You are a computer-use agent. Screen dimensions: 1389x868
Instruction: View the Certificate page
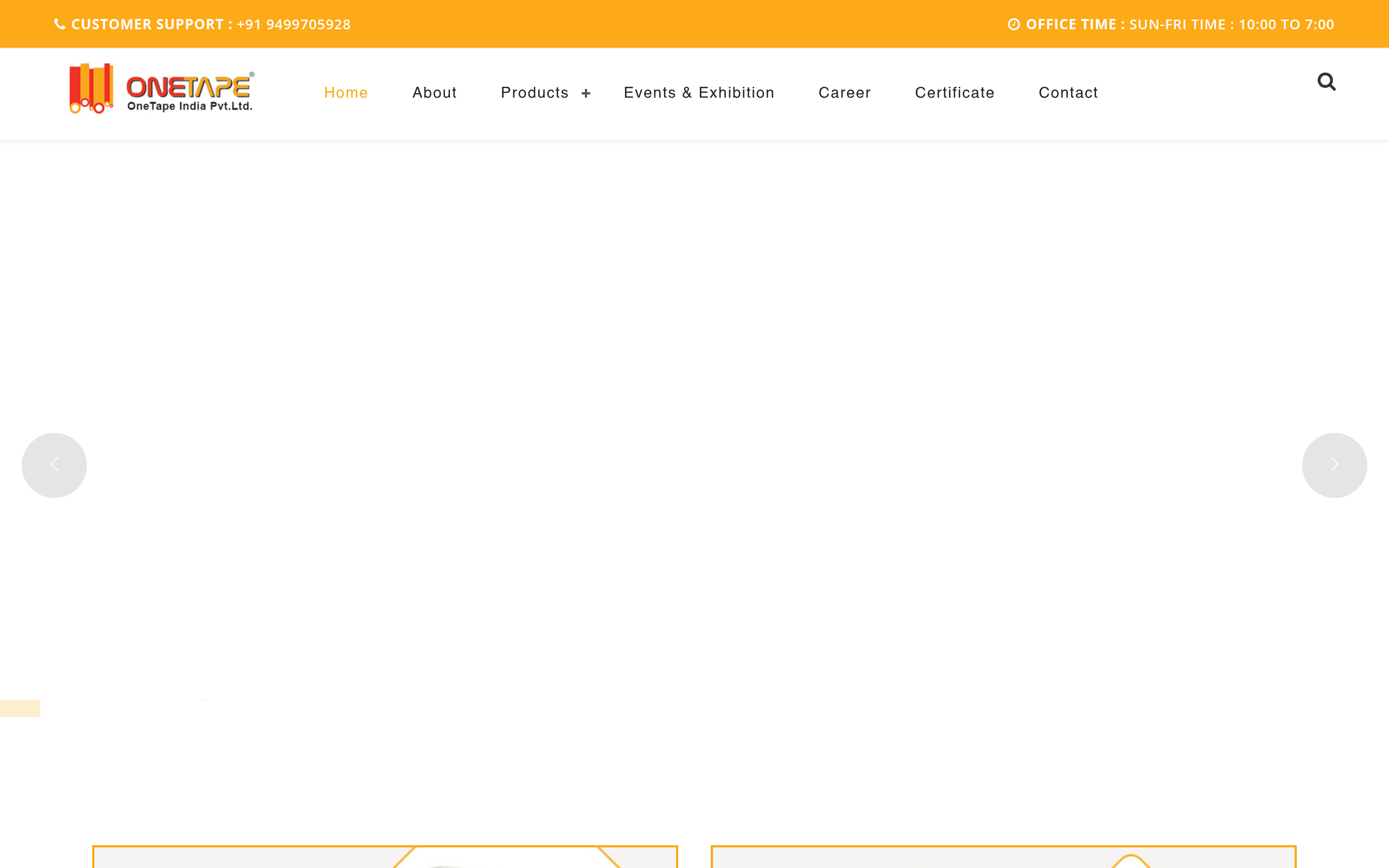[x=954, y=92]
